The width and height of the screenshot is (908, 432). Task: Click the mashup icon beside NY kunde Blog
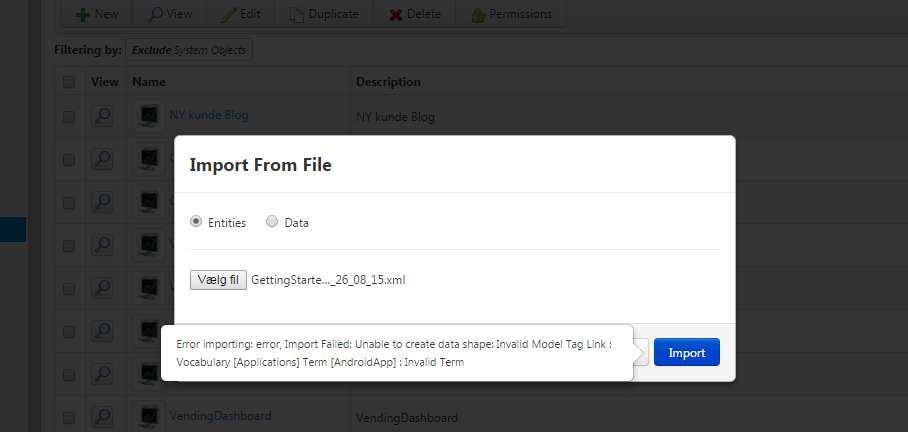149,116
